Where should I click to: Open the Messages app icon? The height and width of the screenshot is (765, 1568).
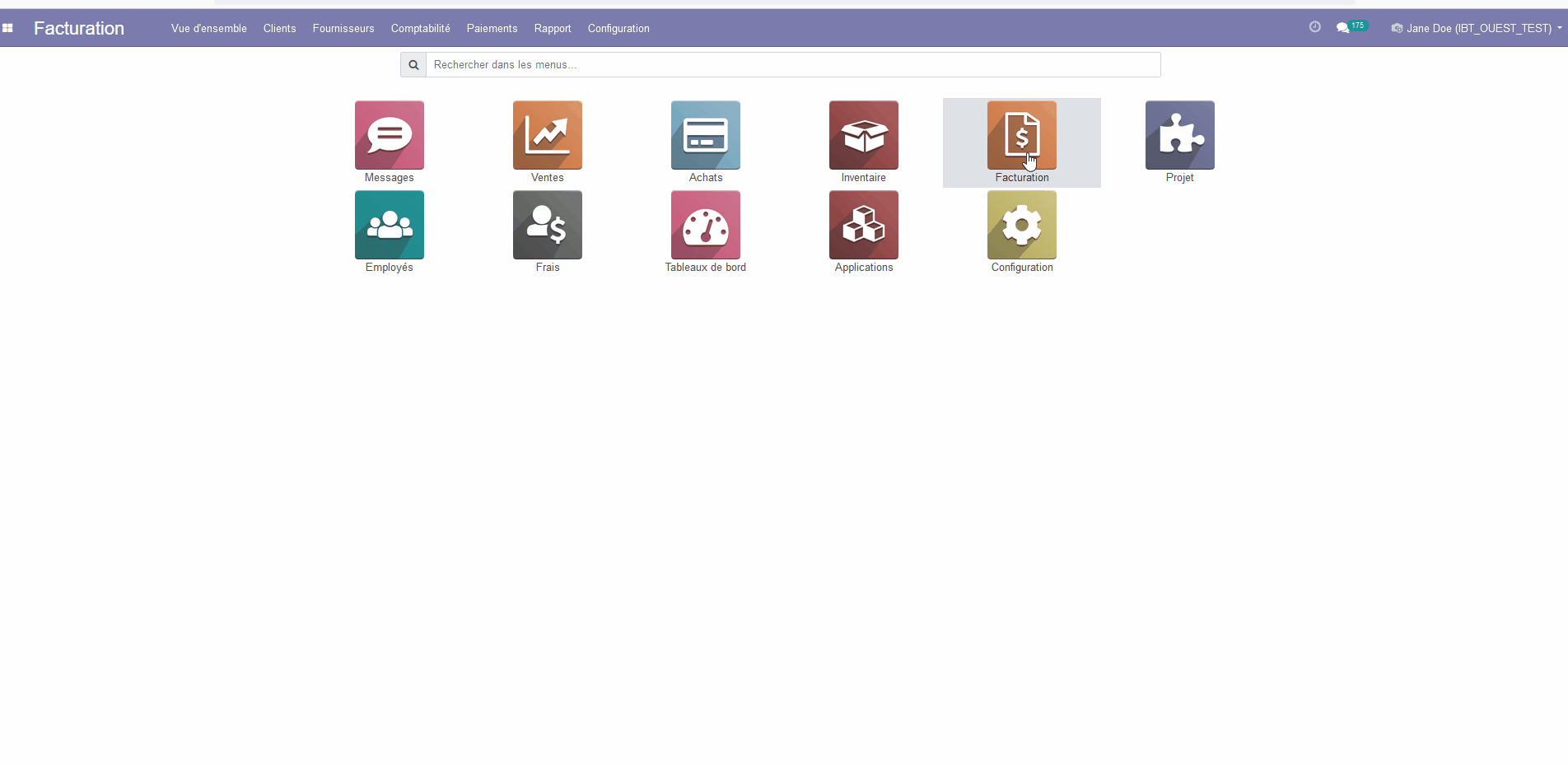tap(389, 136)
